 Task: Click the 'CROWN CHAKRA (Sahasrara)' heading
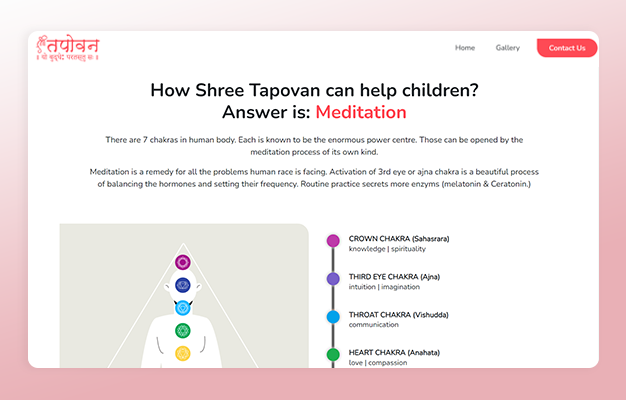coord(399,239)
